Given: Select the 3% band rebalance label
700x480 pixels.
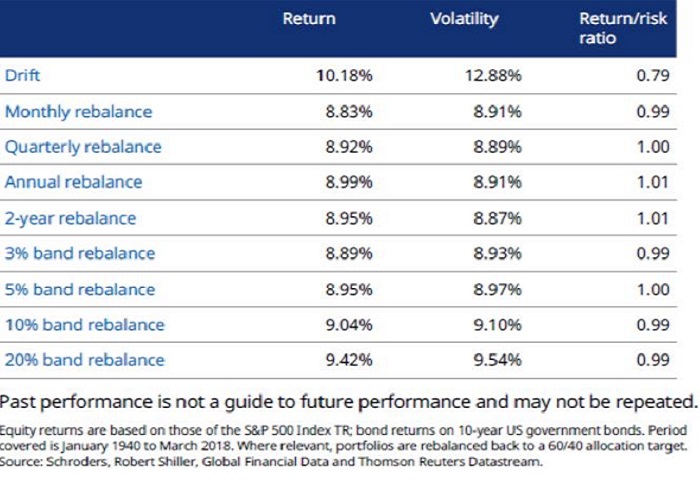Looking at the screenshot, I should (x=80, y=253).
